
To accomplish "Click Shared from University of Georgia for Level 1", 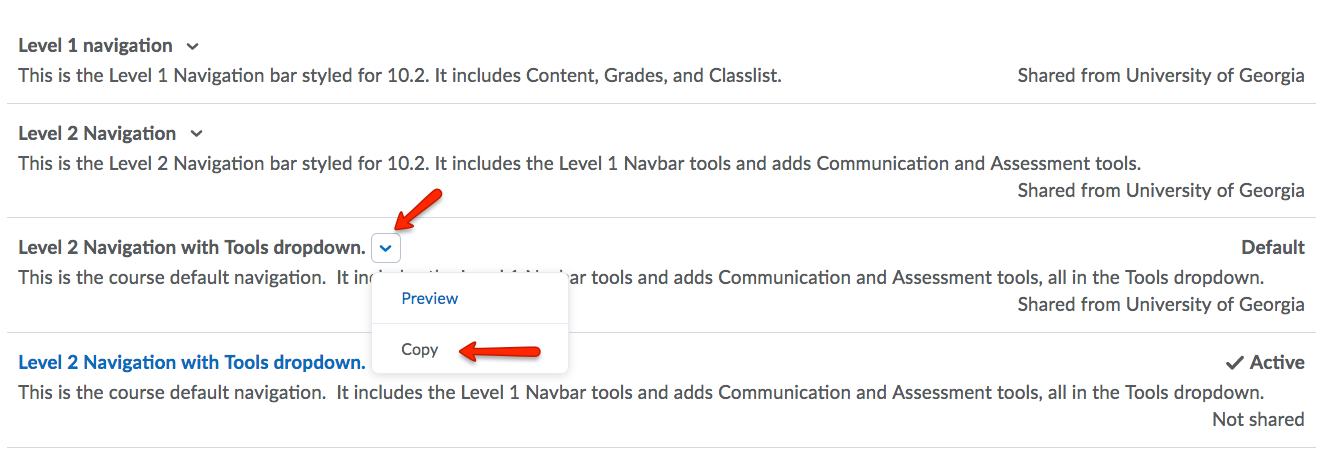I will point(1161,76).
